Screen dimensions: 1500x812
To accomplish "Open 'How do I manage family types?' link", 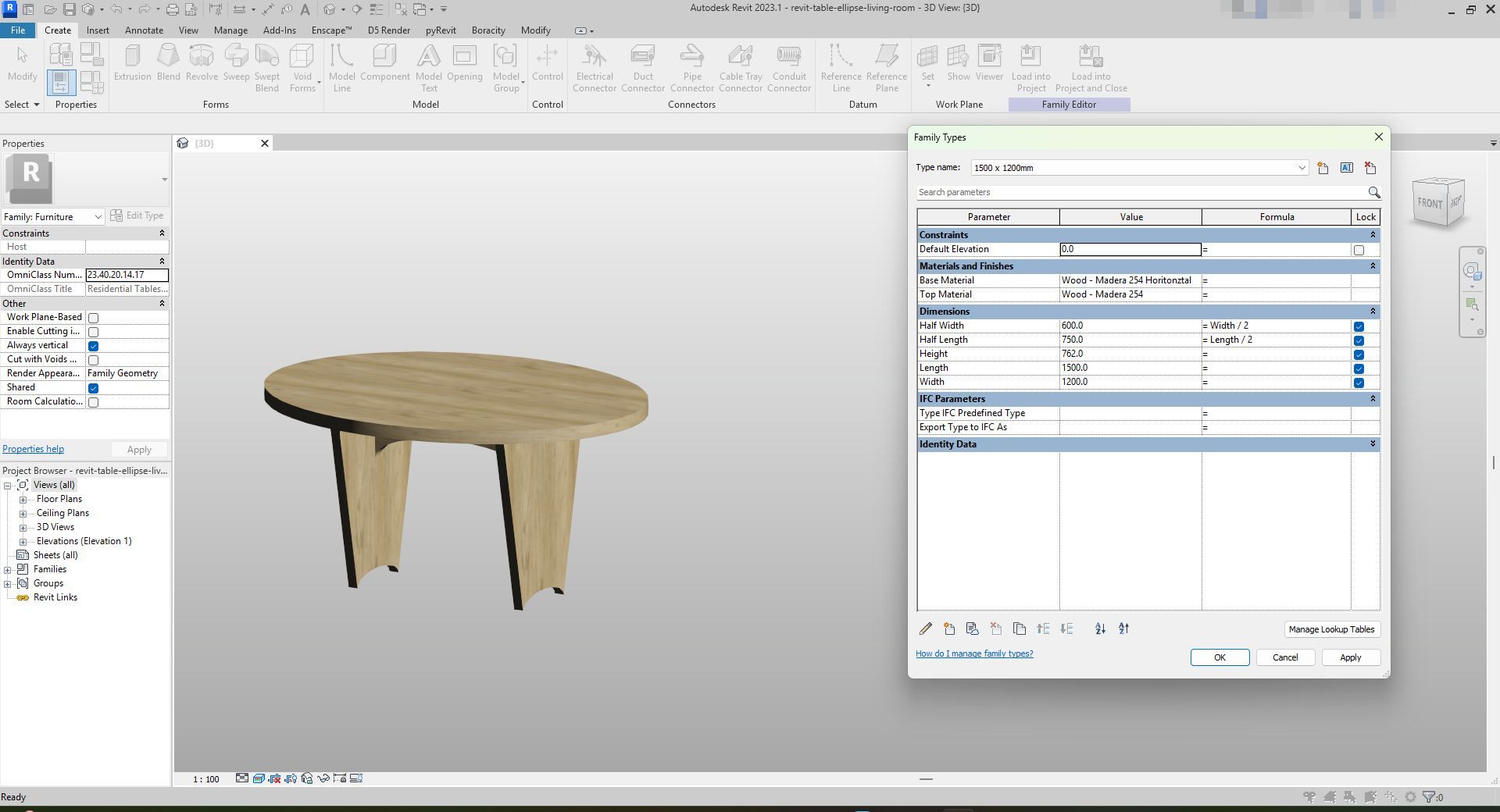I will 974,654.
